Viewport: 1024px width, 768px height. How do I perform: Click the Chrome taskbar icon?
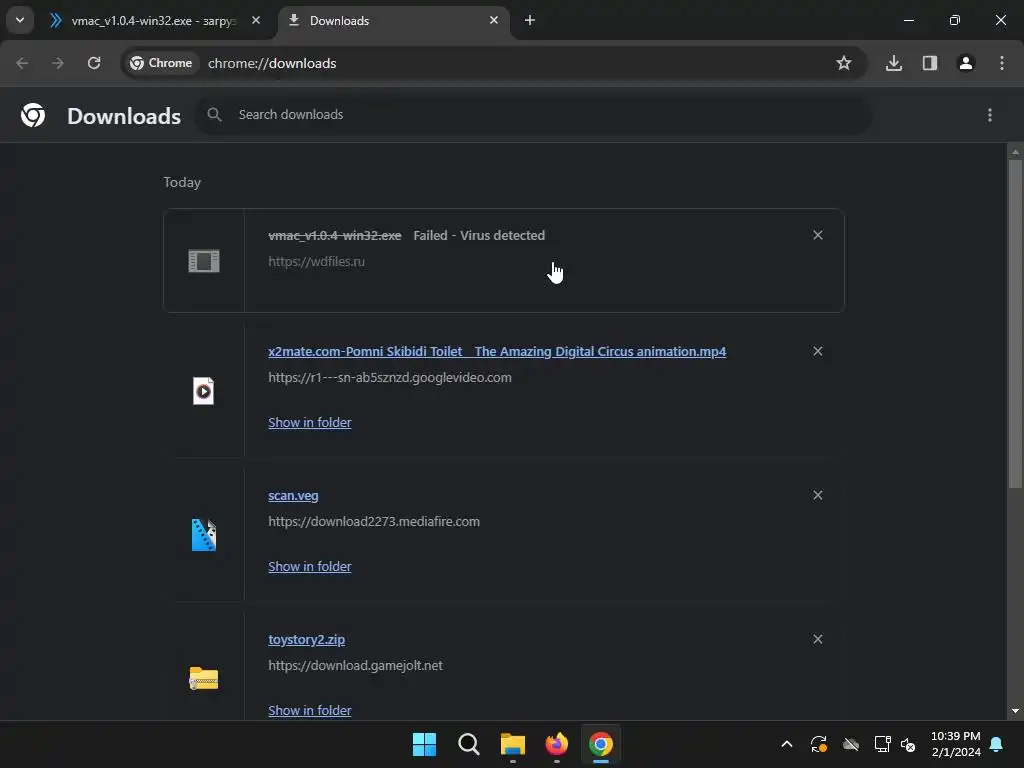[601, 744]
